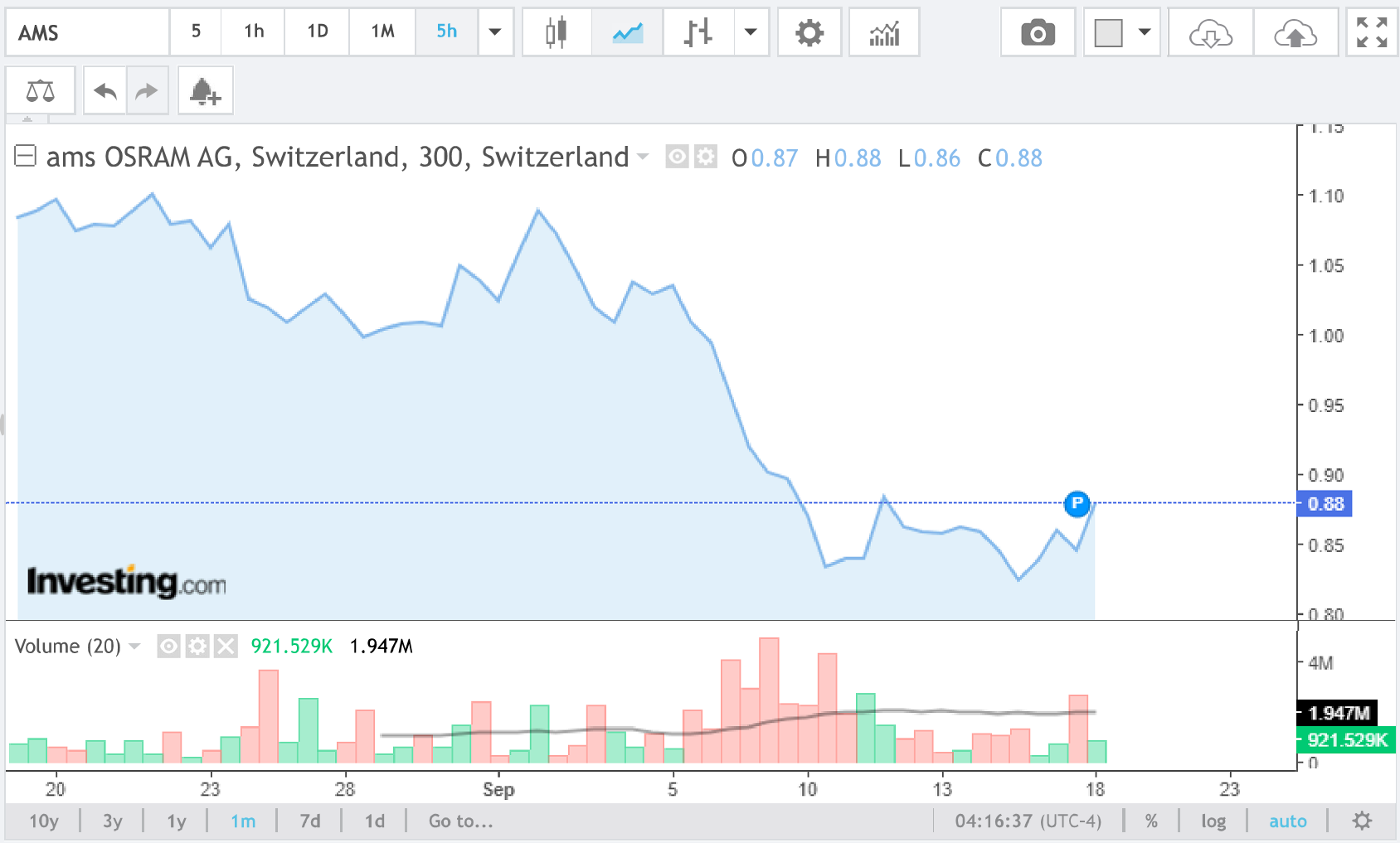1400x843 pixels.
Task: Click the gray color swatch box
Action: (x=1108, y=32)
